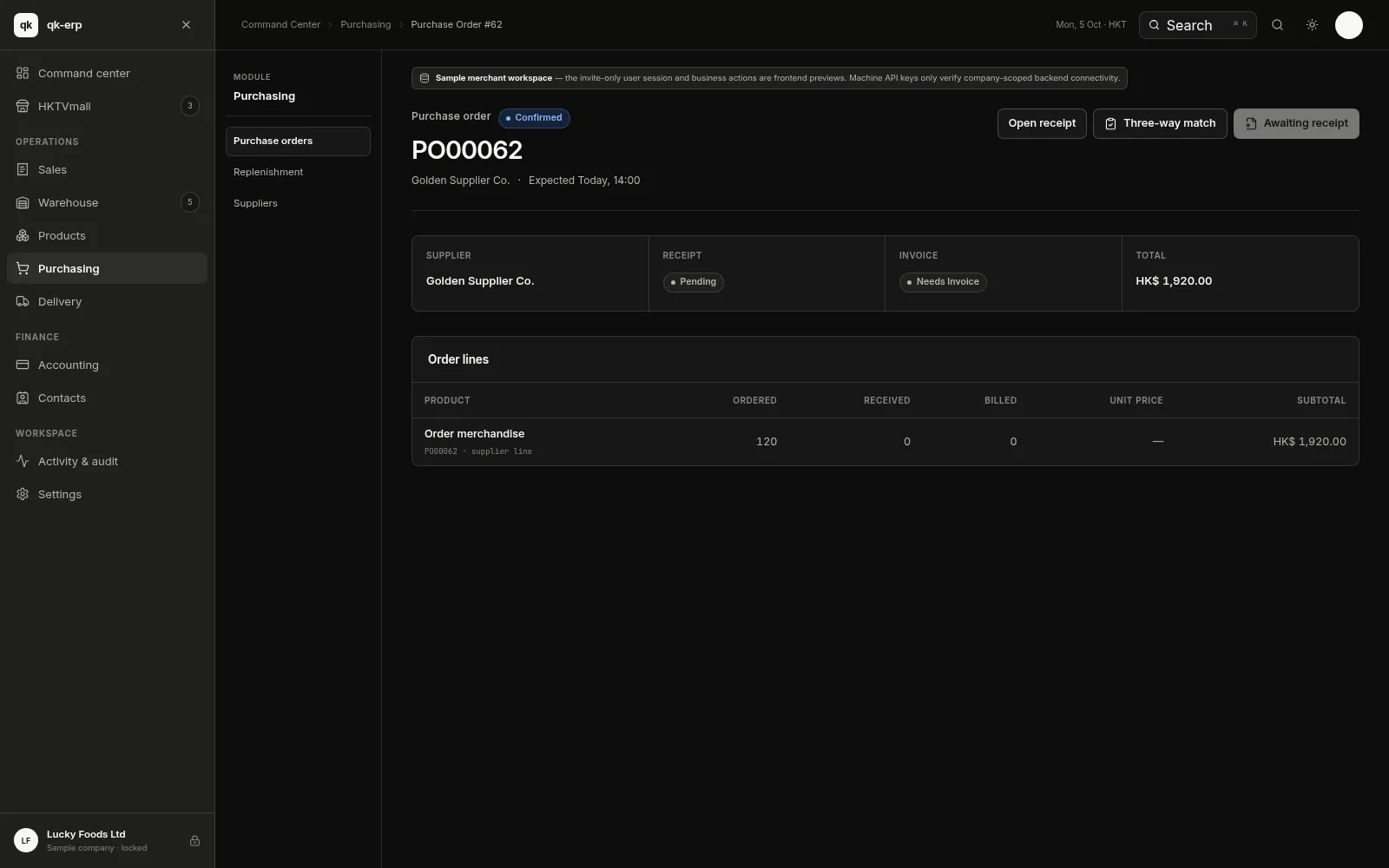Viewport: 1389px width, 868px height.
Task: Click the qk-erp logo icon
Action: pyautogui.click(x=26, y=25)
